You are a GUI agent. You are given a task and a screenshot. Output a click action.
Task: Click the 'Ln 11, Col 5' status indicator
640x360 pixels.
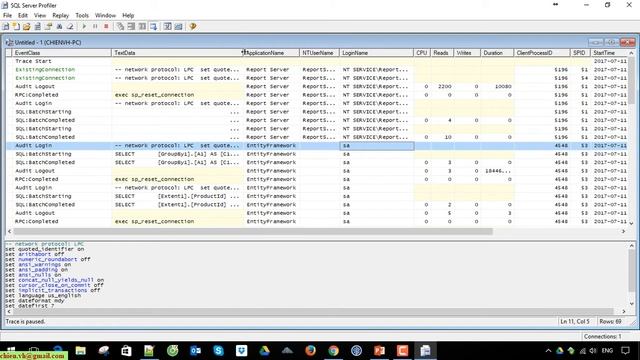tap(575, 322)
